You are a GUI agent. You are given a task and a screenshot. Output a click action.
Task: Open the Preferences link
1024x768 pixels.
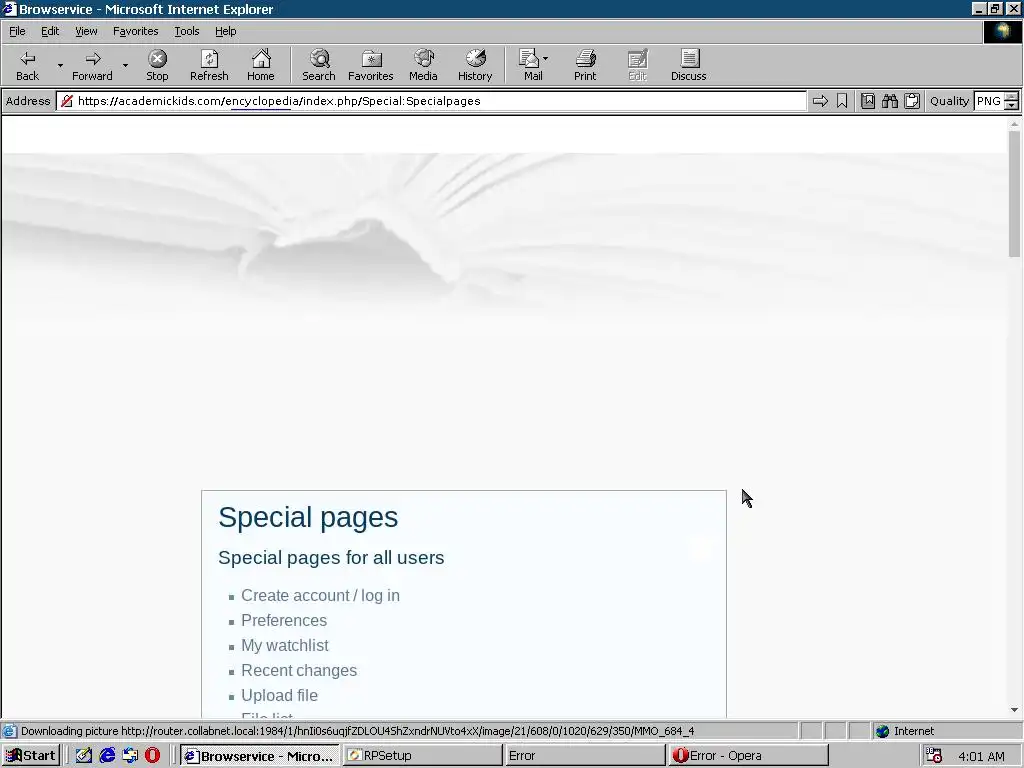284,620
